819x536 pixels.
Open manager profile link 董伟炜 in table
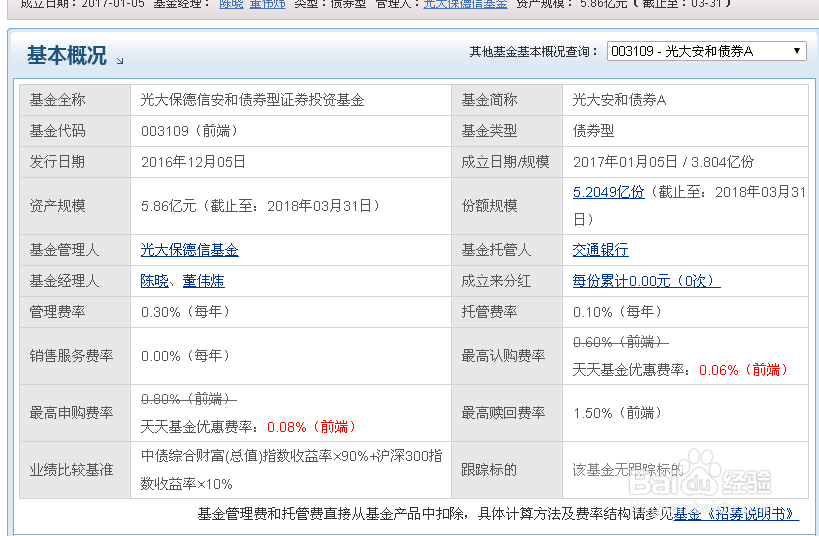pyautogui.click(x=203, y=281)
